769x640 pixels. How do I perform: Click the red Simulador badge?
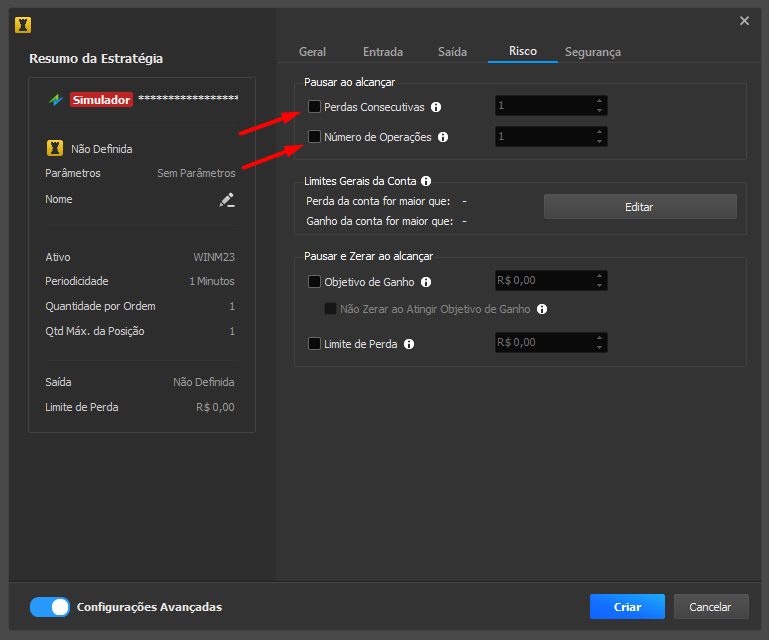pos(102,100)
